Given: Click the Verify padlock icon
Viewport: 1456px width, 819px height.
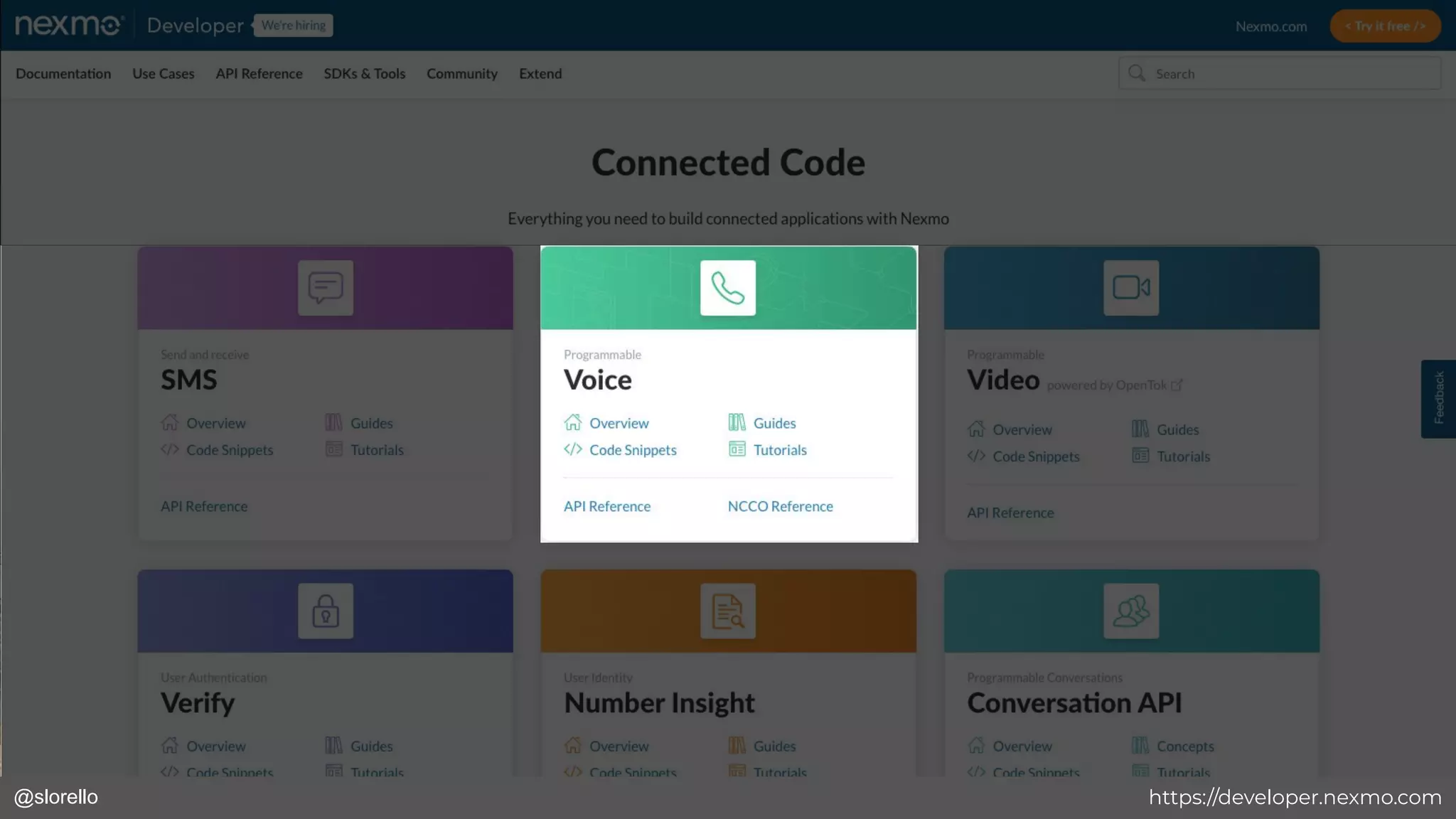Looking at the screenshot, I should click(326, 611).
